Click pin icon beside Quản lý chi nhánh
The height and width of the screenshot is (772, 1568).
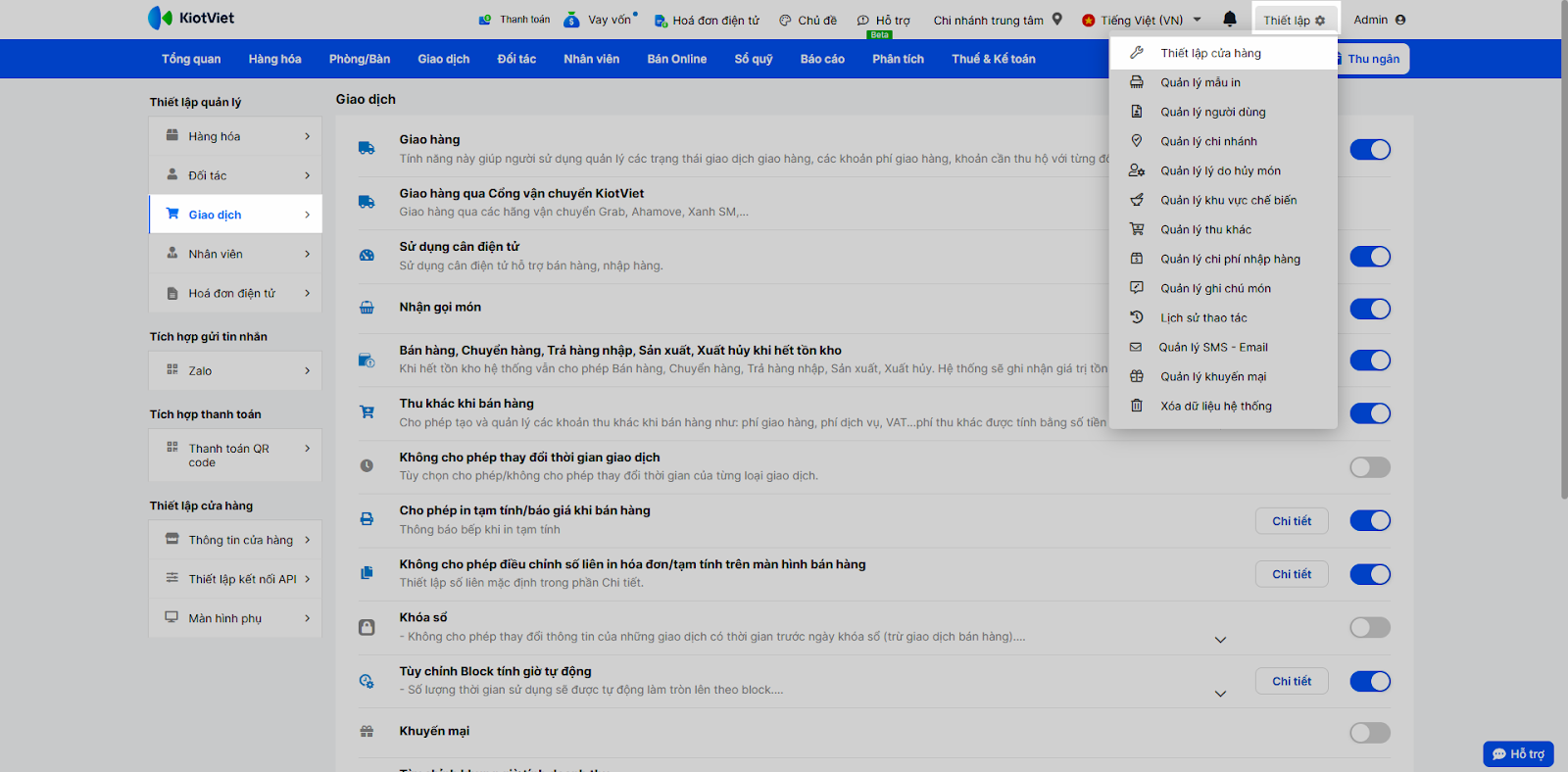pyautogui.click(x=1137, y=141)
